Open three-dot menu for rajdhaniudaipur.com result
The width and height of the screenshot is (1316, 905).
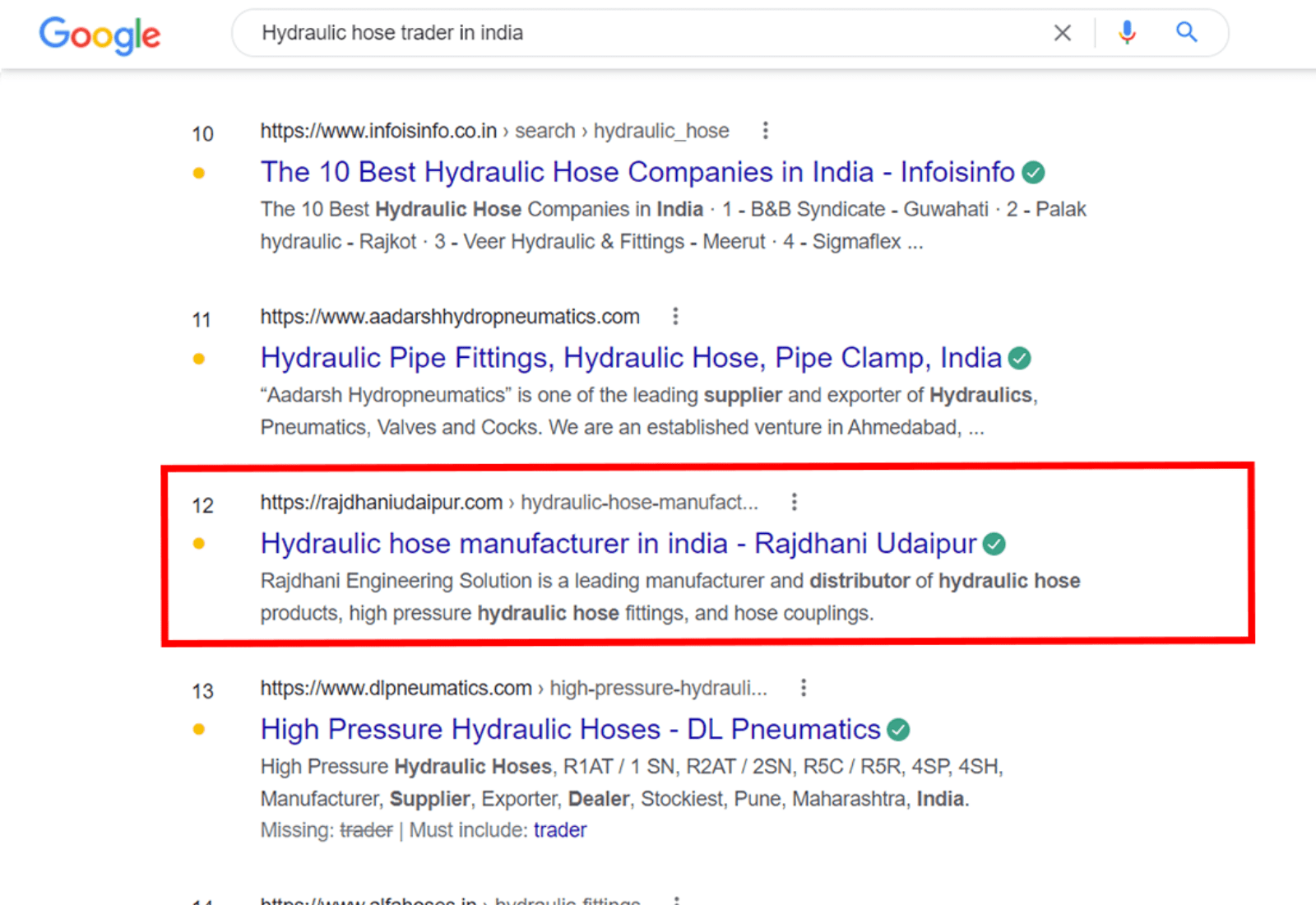[x=794, y=502]
